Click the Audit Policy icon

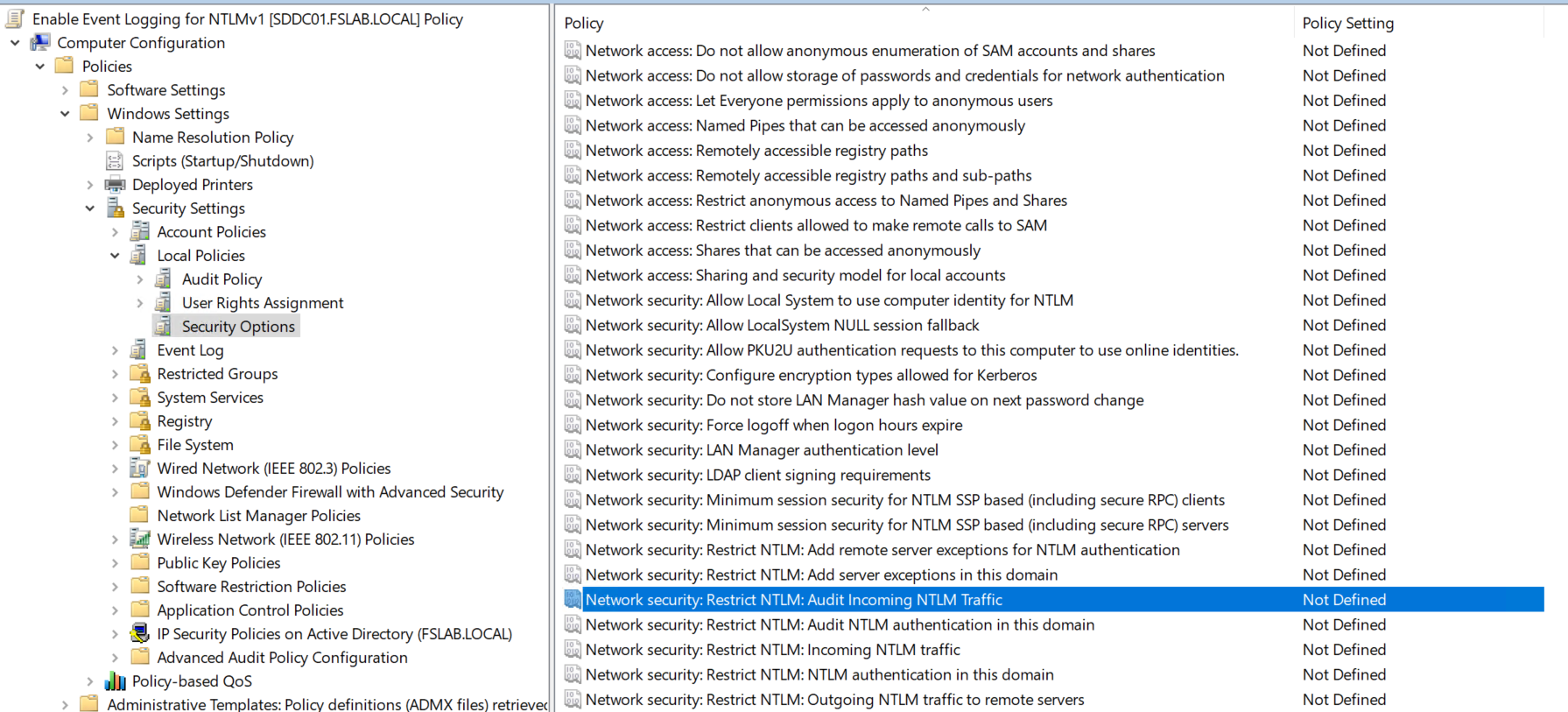point(163,278)
